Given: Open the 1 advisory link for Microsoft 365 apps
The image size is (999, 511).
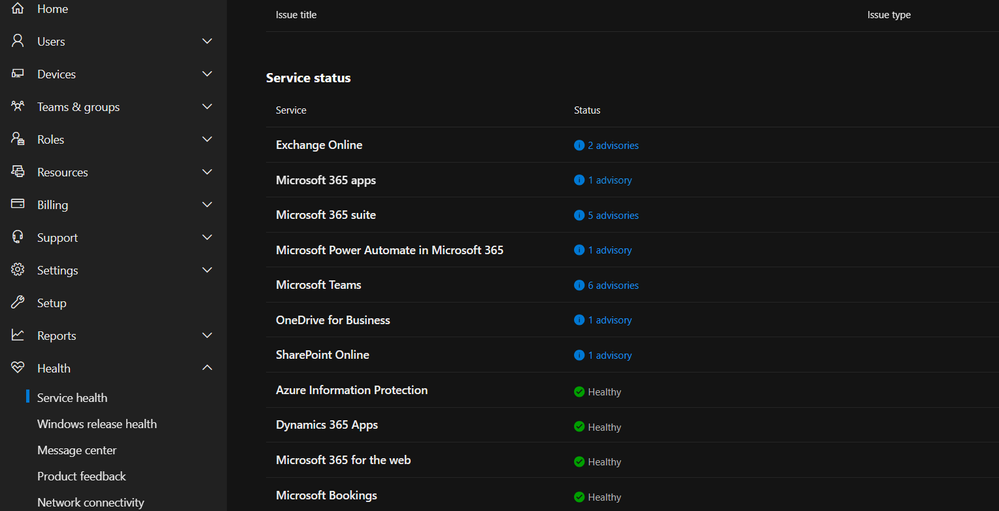Looking at the screenshot, I should click(610, 180).
